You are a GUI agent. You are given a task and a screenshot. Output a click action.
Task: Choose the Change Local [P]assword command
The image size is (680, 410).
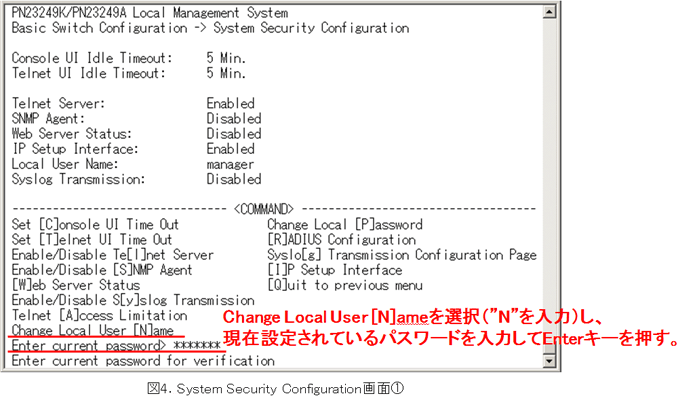pyautogui.click(x=344, y=225)
